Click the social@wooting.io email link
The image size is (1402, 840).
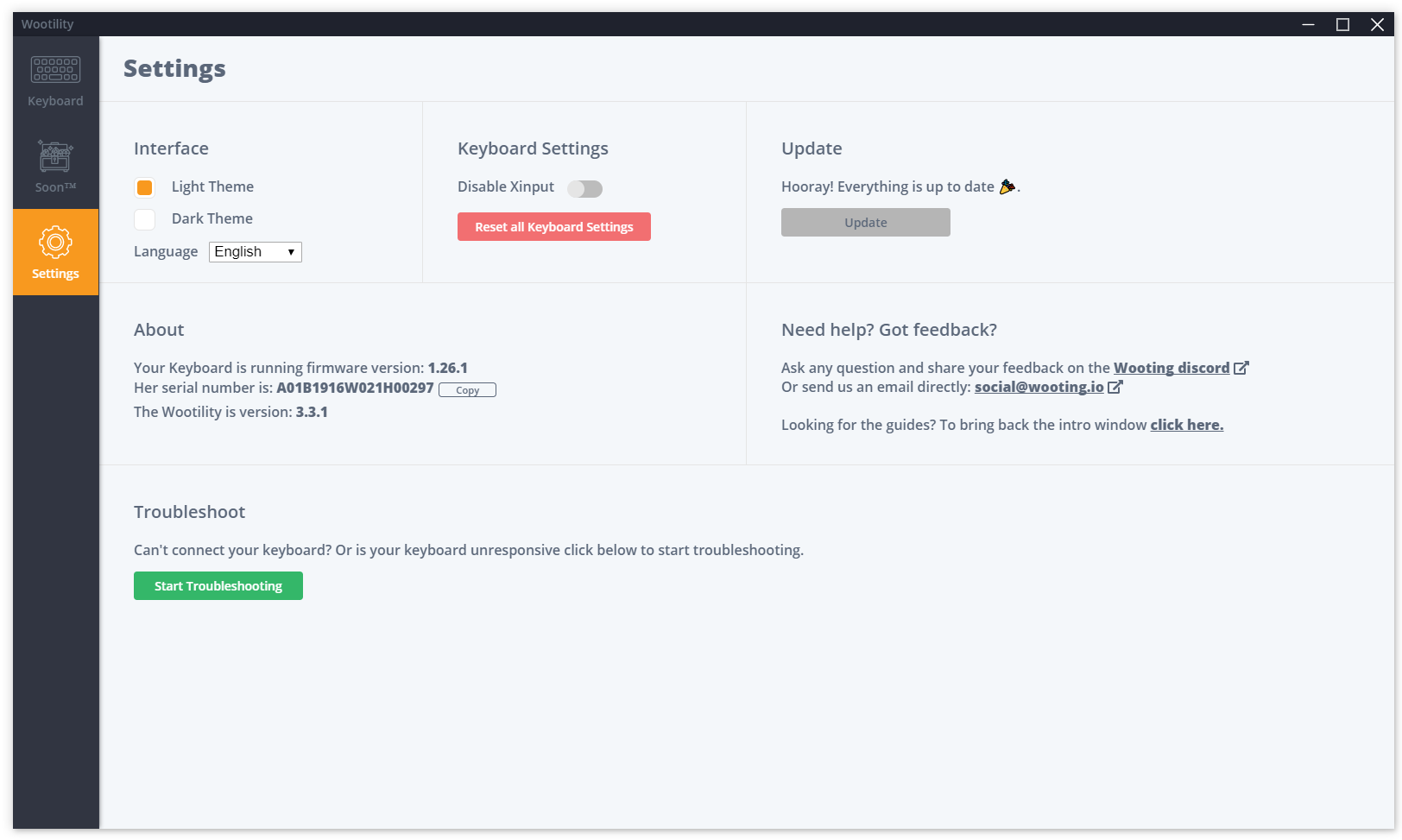(x=1039, y=387)
